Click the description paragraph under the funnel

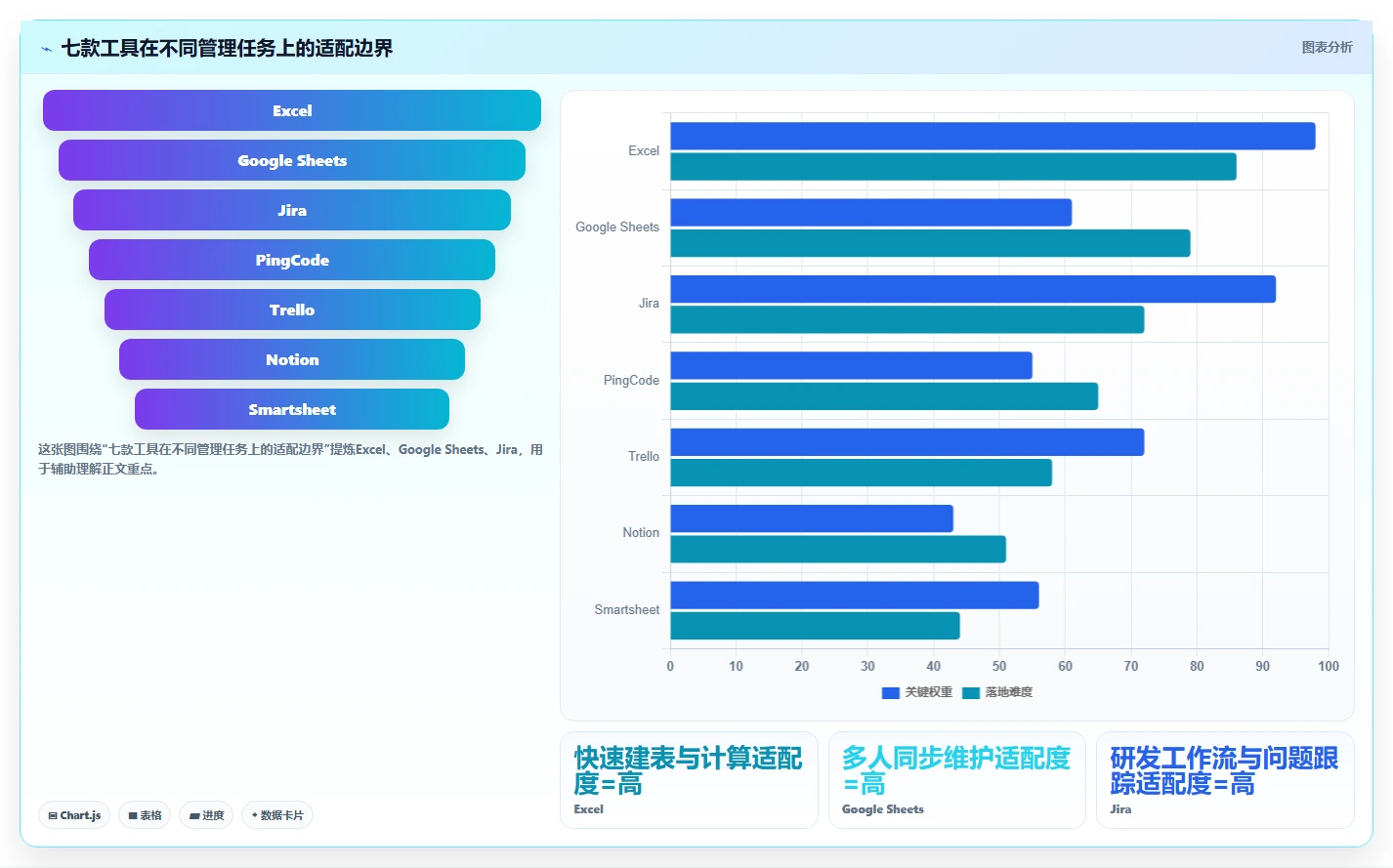point(290,459)
